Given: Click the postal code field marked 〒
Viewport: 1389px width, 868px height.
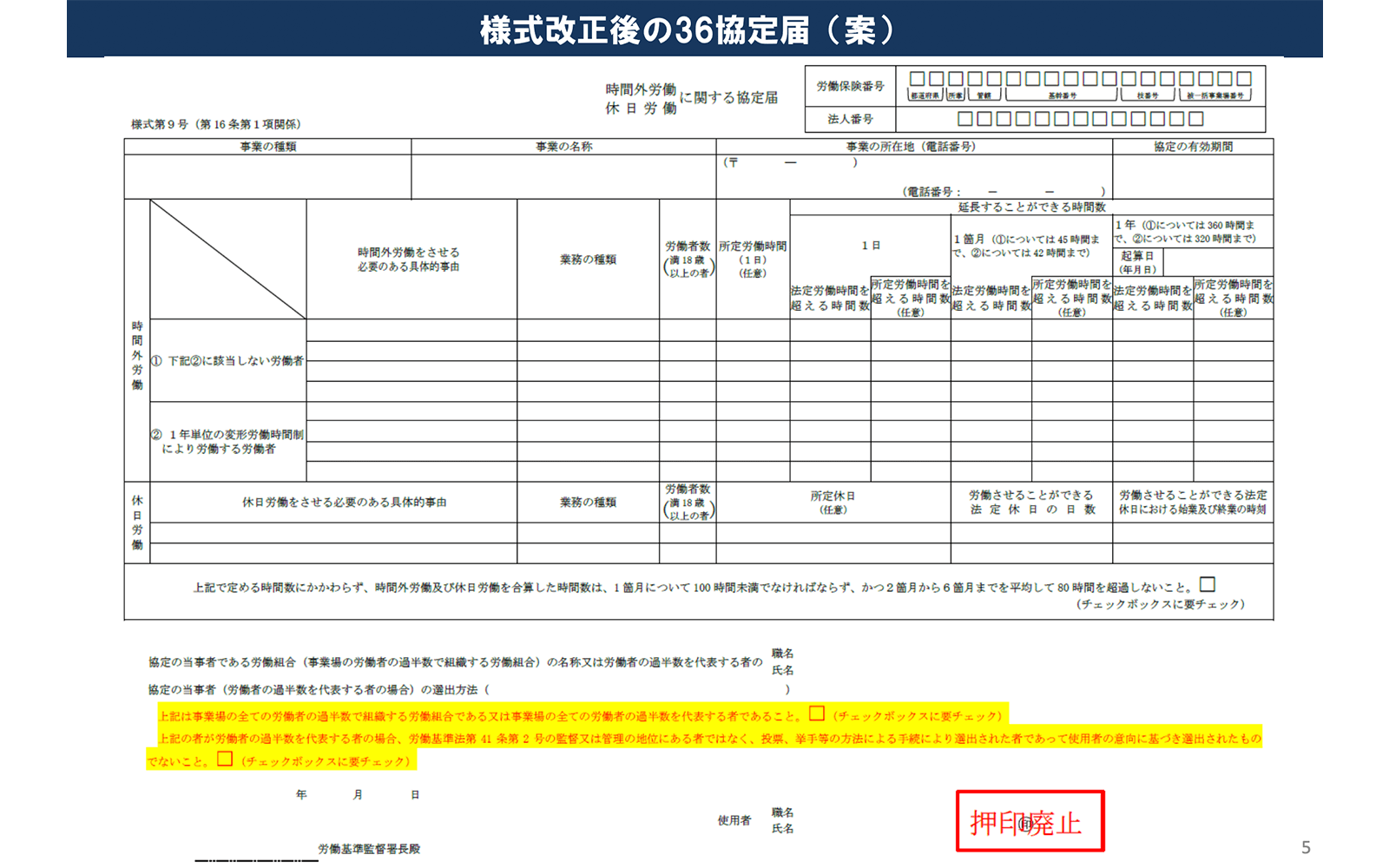Looking at the screenshot, I should (789, 162).
